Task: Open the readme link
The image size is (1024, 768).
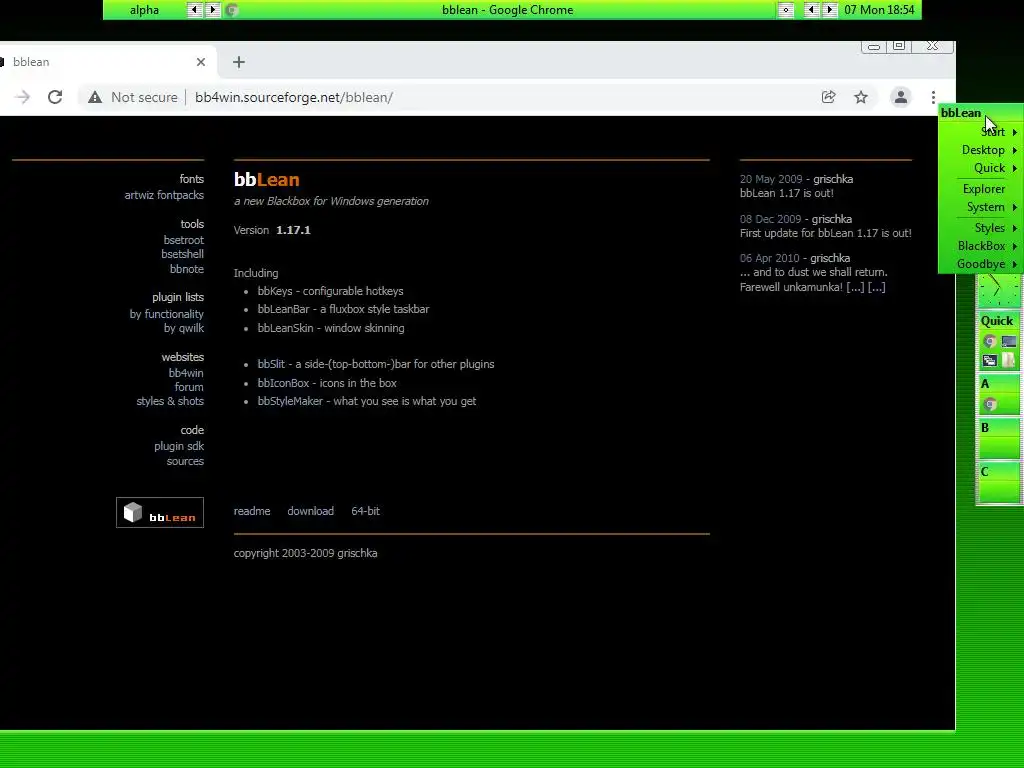Action: point(252,511)
